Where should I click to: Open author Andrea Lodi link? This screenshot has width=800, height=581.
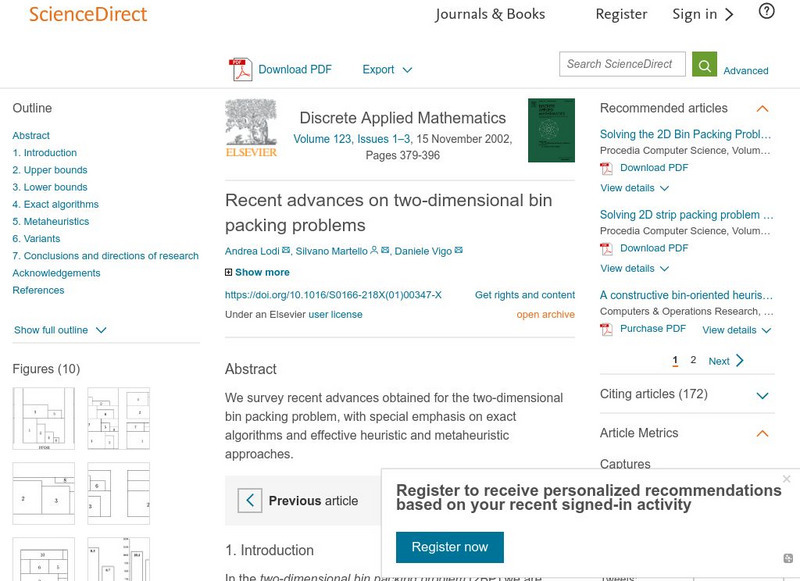(252, 251)
